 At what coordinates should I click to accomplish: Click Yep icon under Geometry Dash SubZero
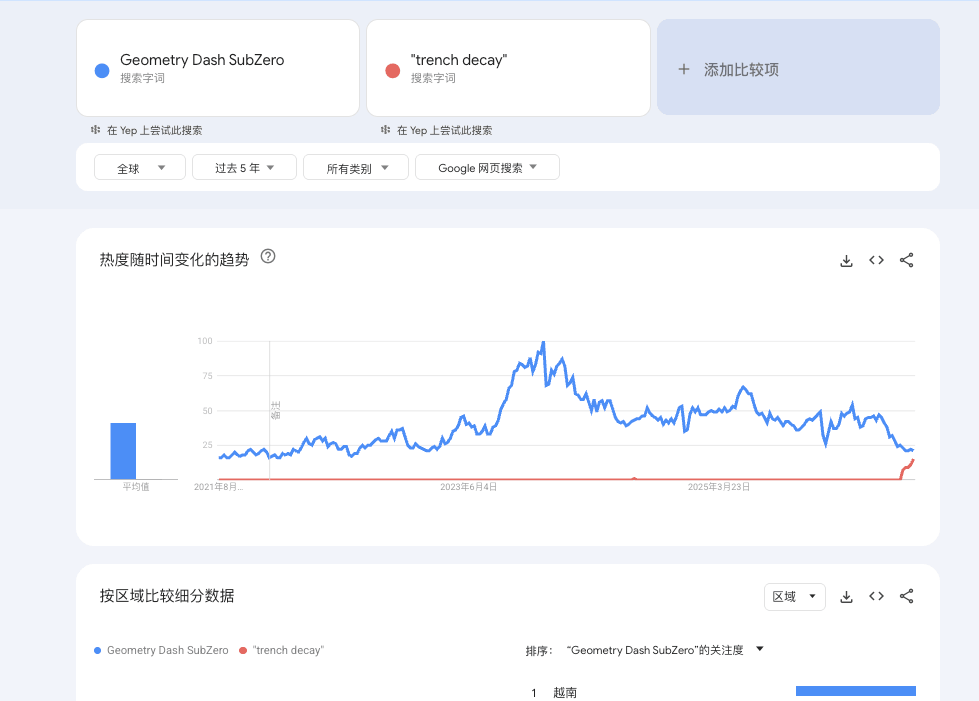pos(96,130)
